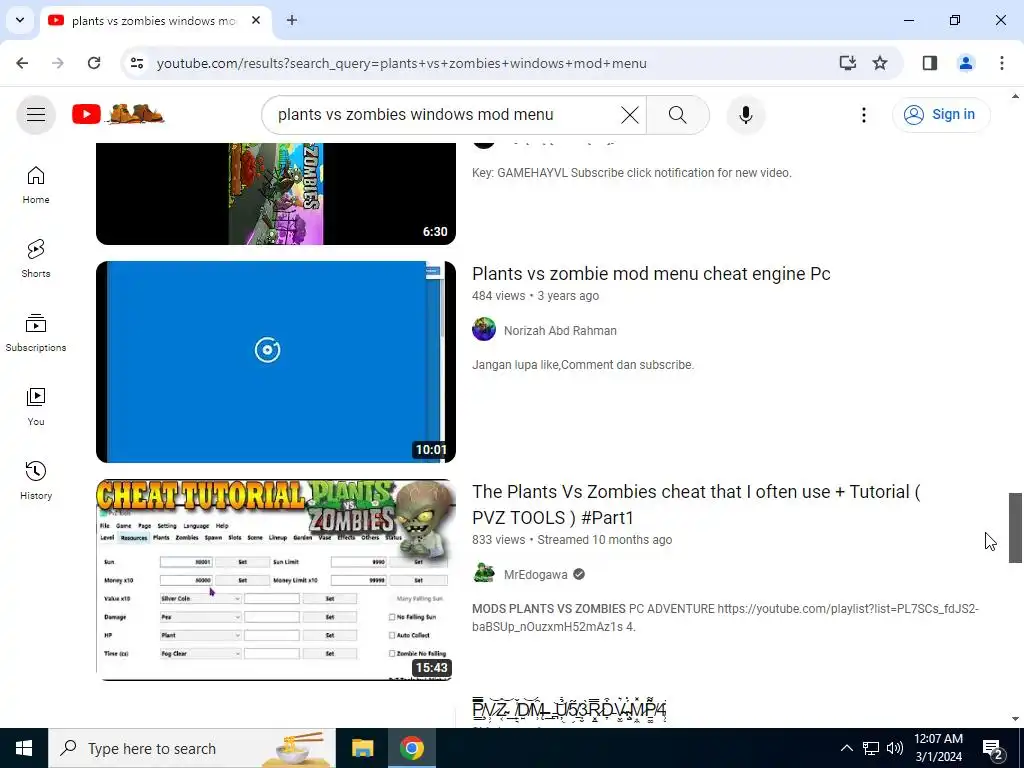Open the You section in sidebar
1024x768 pixels.
click(36, 407)
